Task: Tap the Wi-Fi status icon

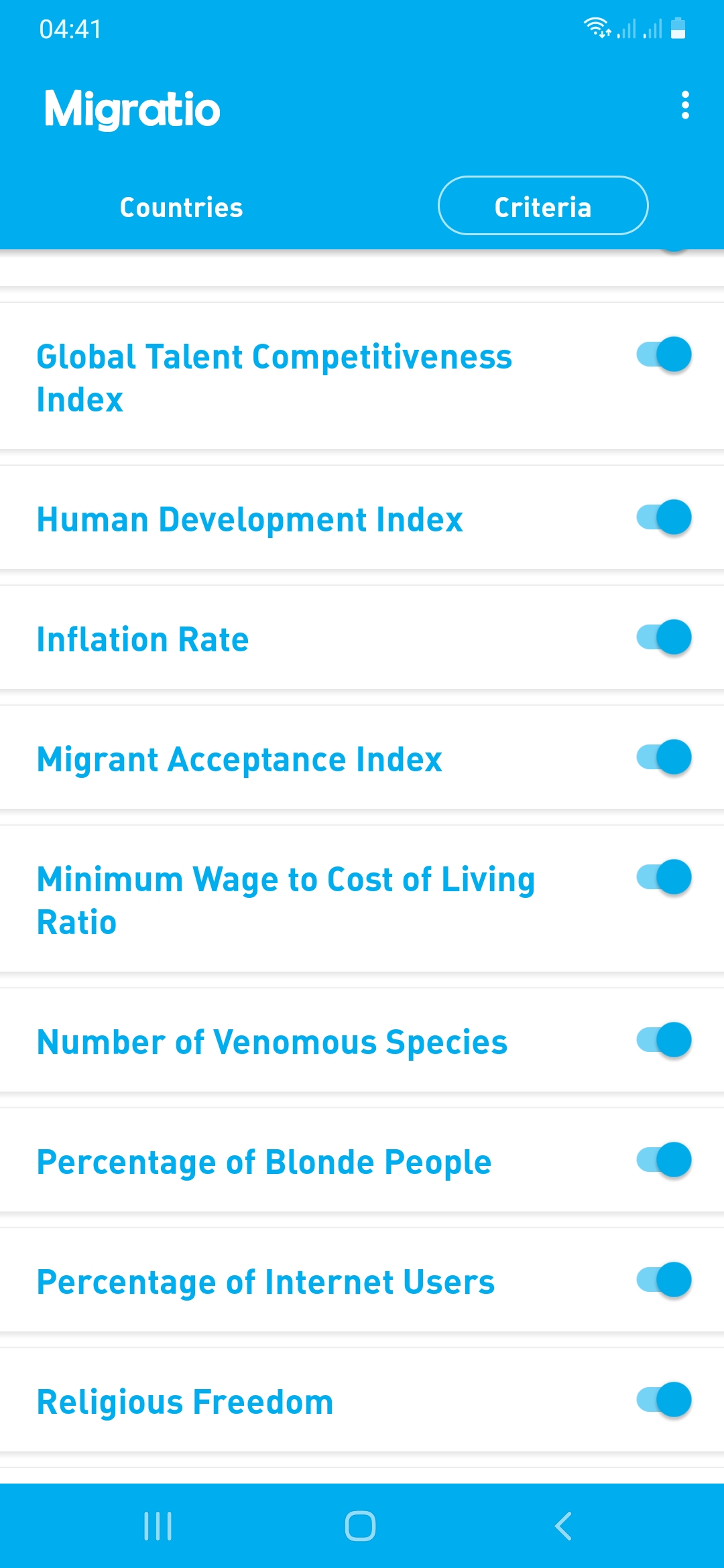Action: pos(595,28)
